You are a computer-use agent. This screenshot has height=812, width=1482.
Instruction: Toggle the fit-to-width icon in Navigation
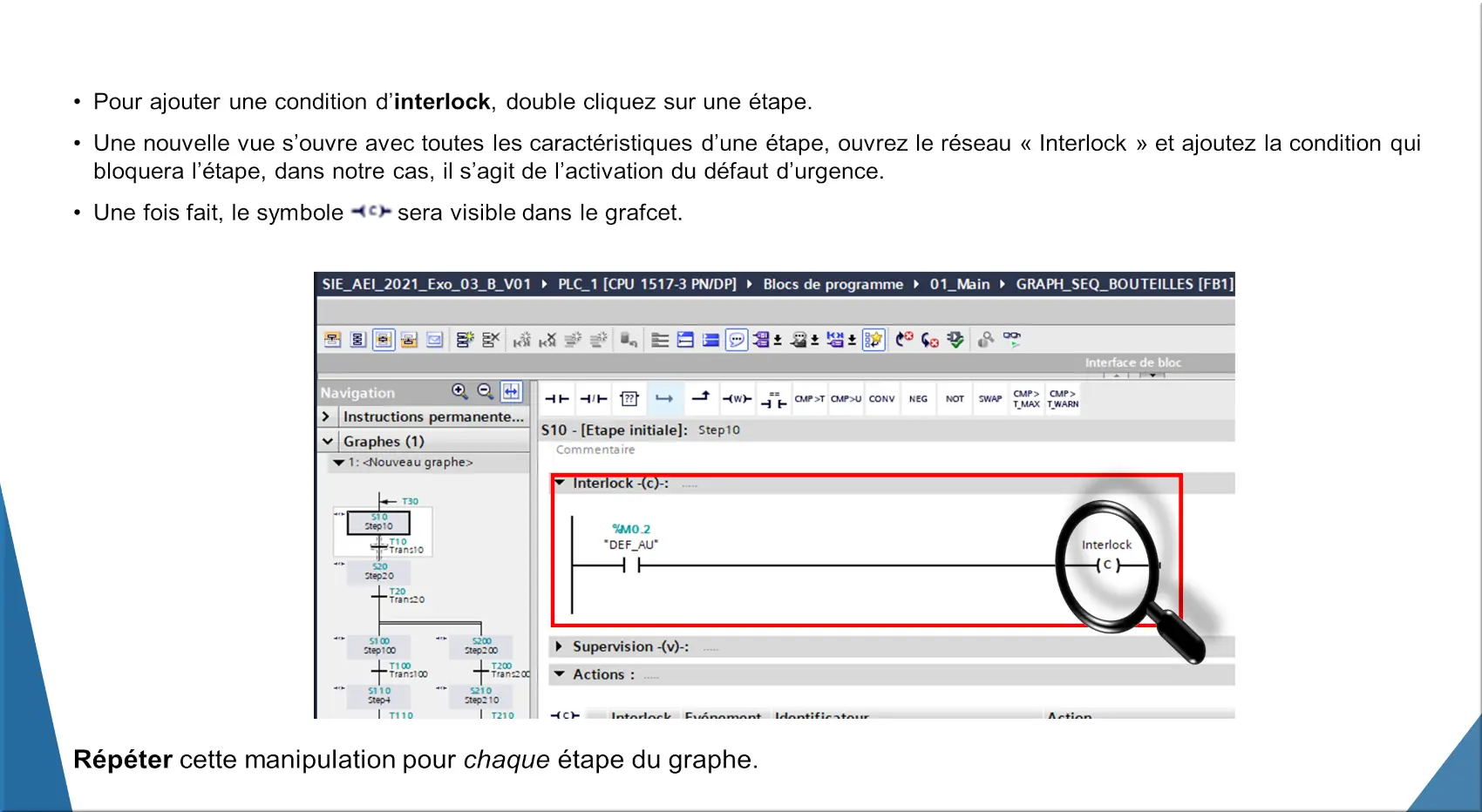[x=512, y=392]
